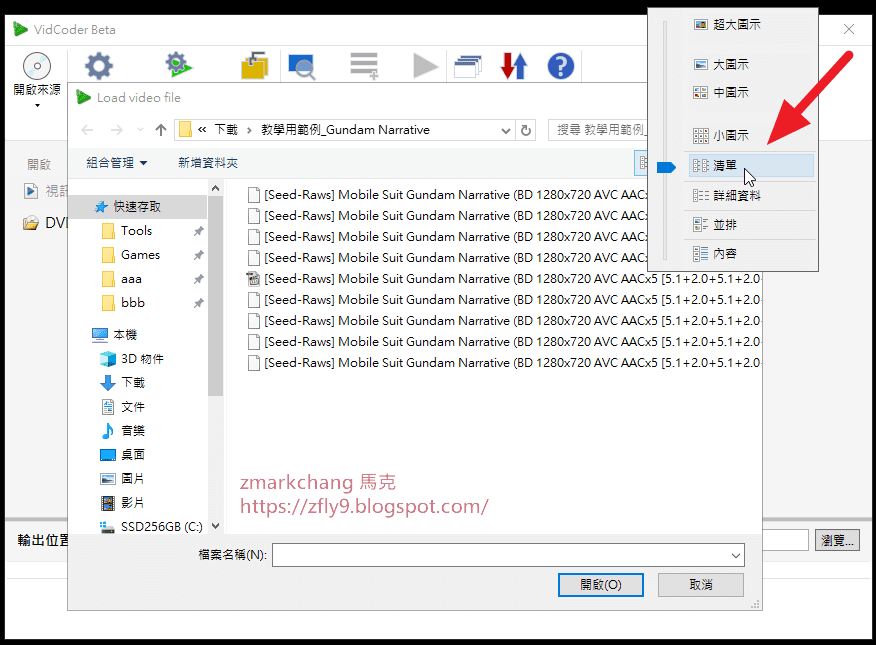Click the DVD folder item in VidCoder
The width and height of the screenshot is (876, 645).
[45, 223]
